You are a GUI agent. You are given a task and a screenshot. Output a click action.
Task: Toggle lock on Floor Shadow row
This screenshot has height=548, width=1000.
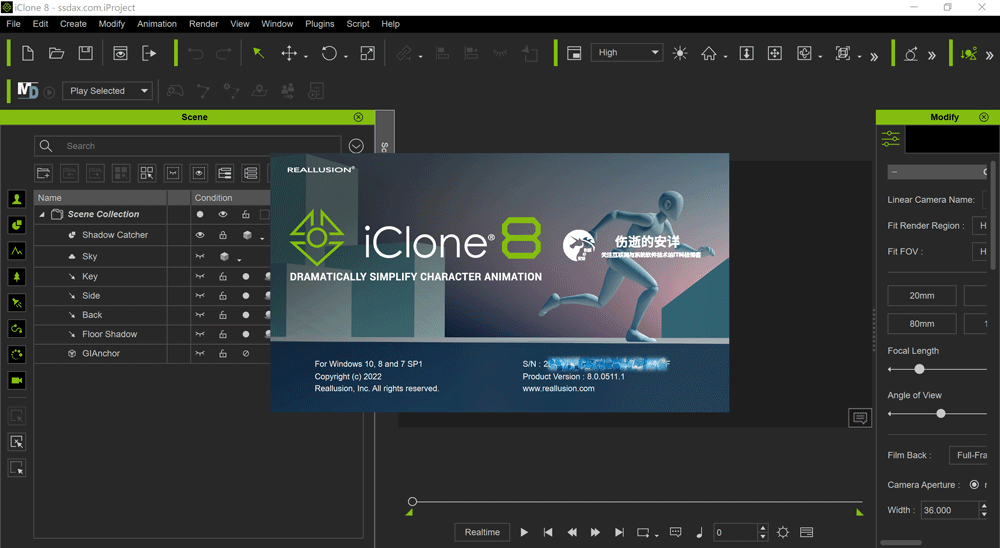[x=223, y=334]
